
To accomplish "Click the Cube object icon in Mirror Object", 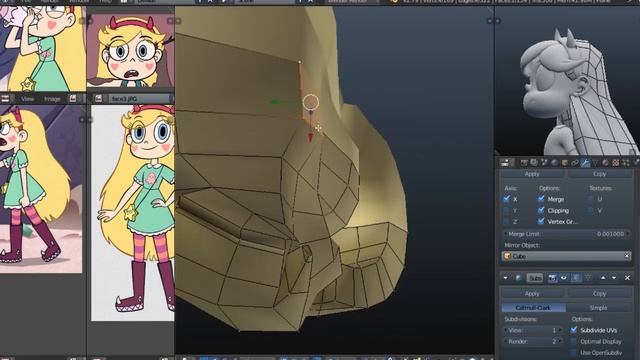I will coord(507,256).
